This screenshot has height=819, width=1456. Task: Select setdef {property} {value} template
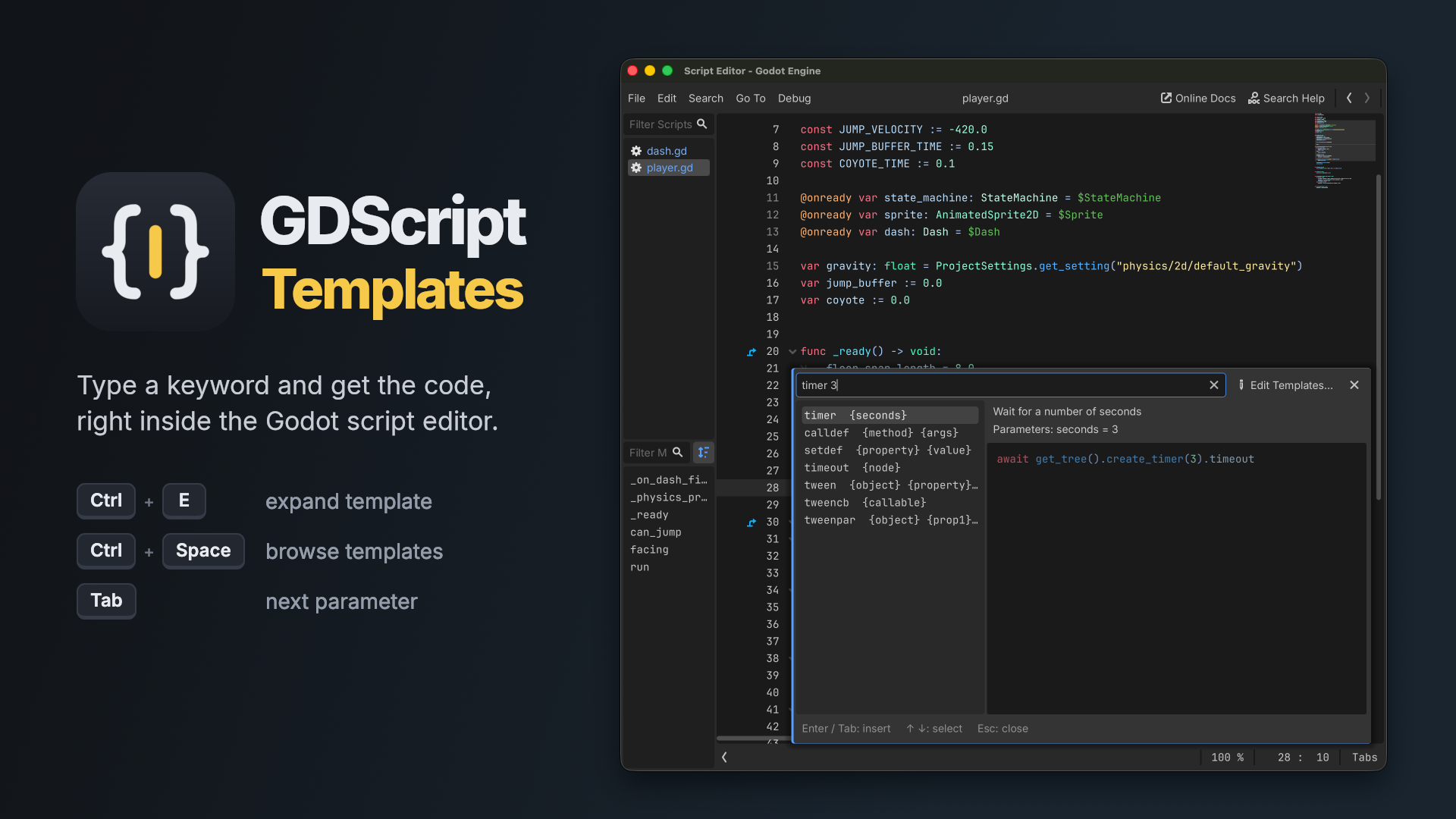tap(890, 450)
